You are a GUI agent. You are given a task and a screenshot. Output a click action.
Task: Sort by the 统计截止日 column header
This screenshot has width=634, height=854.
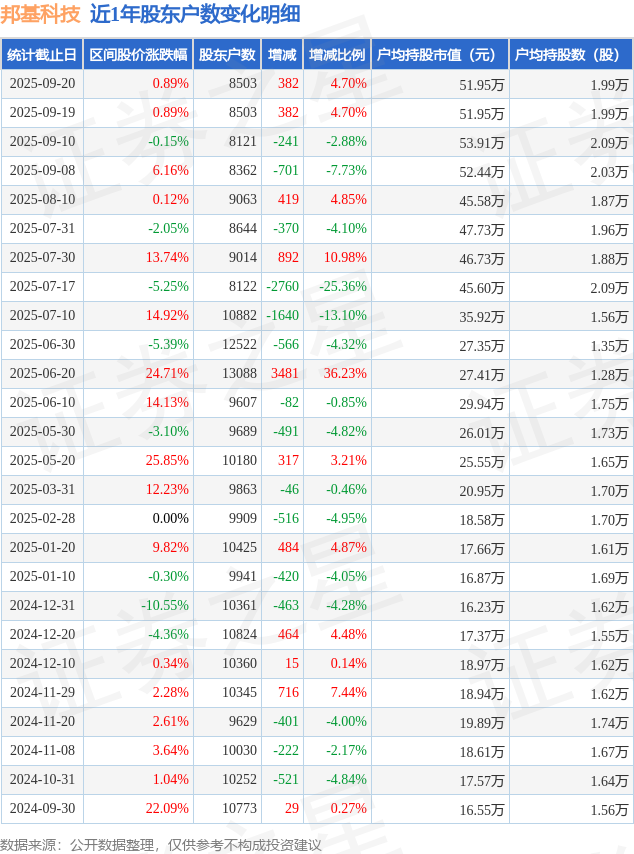(x=42, y=55)
